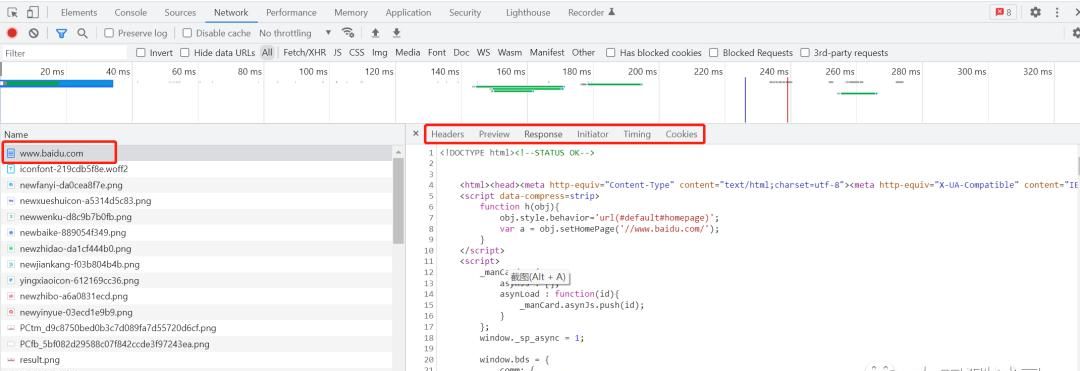Select the yingxiaoicon-612169cc36.png request
Screen dimensions: 1080x371
point(196,280)
